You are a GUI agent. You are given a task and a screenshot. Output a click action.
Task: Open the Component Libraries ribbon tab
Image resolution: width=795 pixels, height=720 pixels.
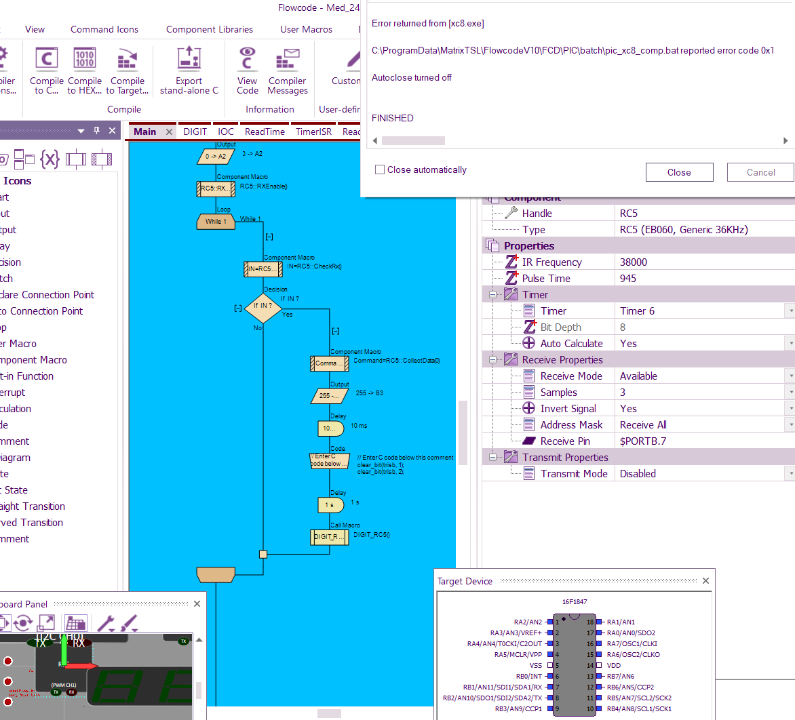tap(209, 29)
